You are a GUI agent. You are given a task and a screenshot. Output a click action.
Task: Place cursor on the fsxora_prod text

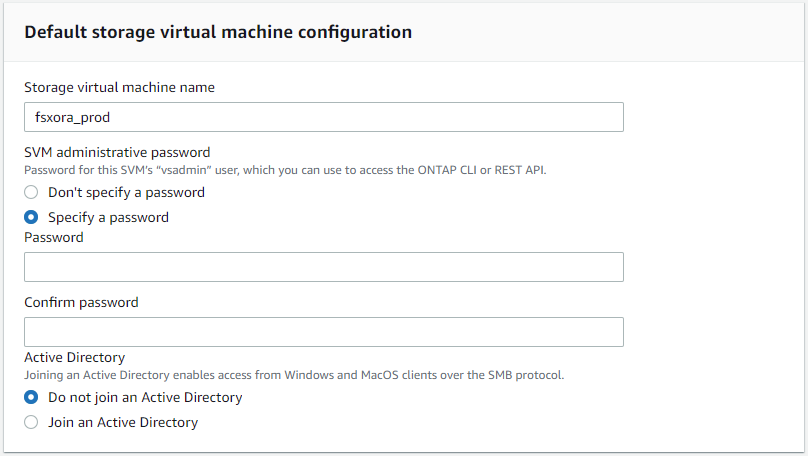coord(72,117)
